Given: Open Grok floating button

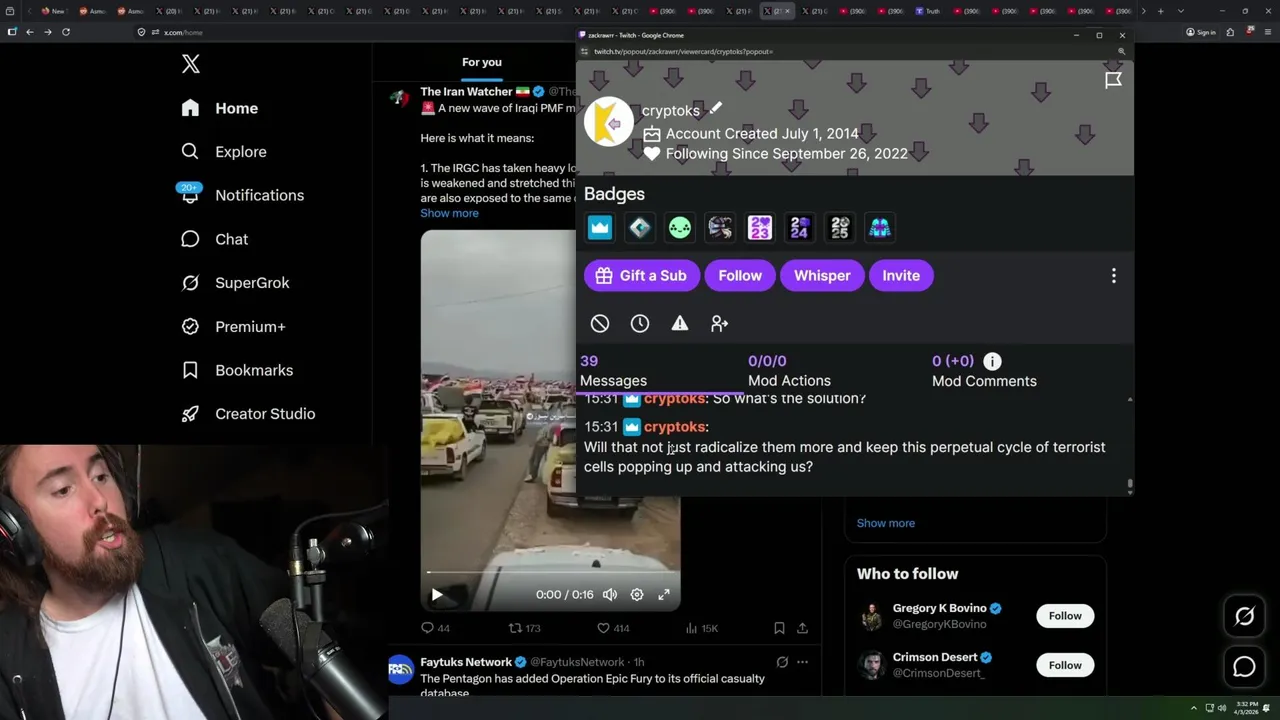Looking at the screenshot, I should [1244, 617].
